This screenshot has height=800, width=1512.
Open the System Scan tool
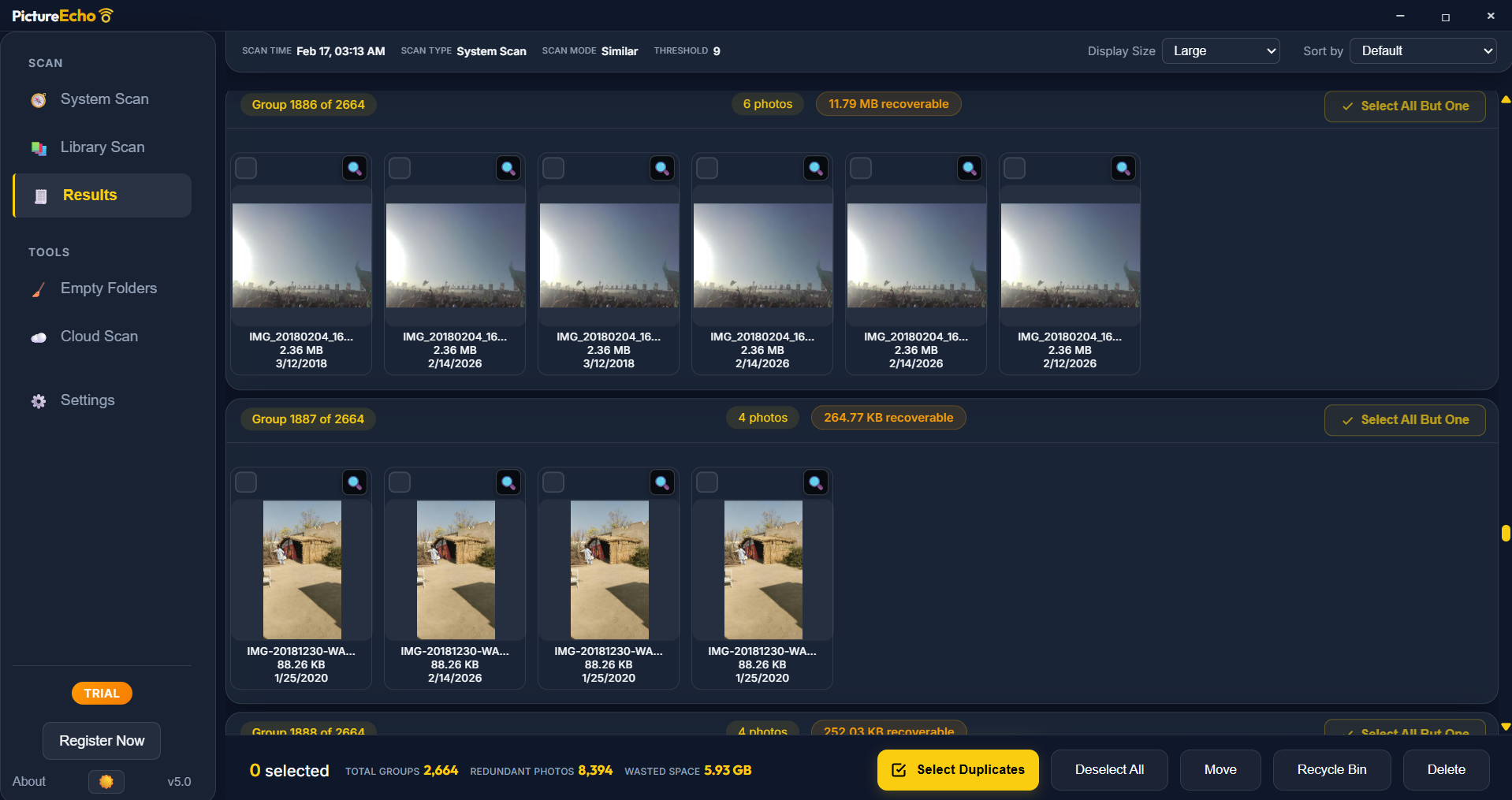coord(104,99)
